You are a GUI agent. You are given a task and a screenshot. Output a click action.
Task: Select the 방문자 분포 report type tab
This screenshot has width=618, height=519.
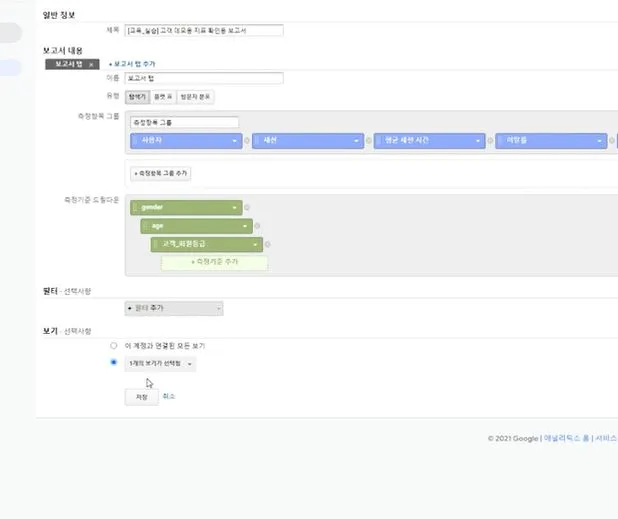[x=195, y=97]
